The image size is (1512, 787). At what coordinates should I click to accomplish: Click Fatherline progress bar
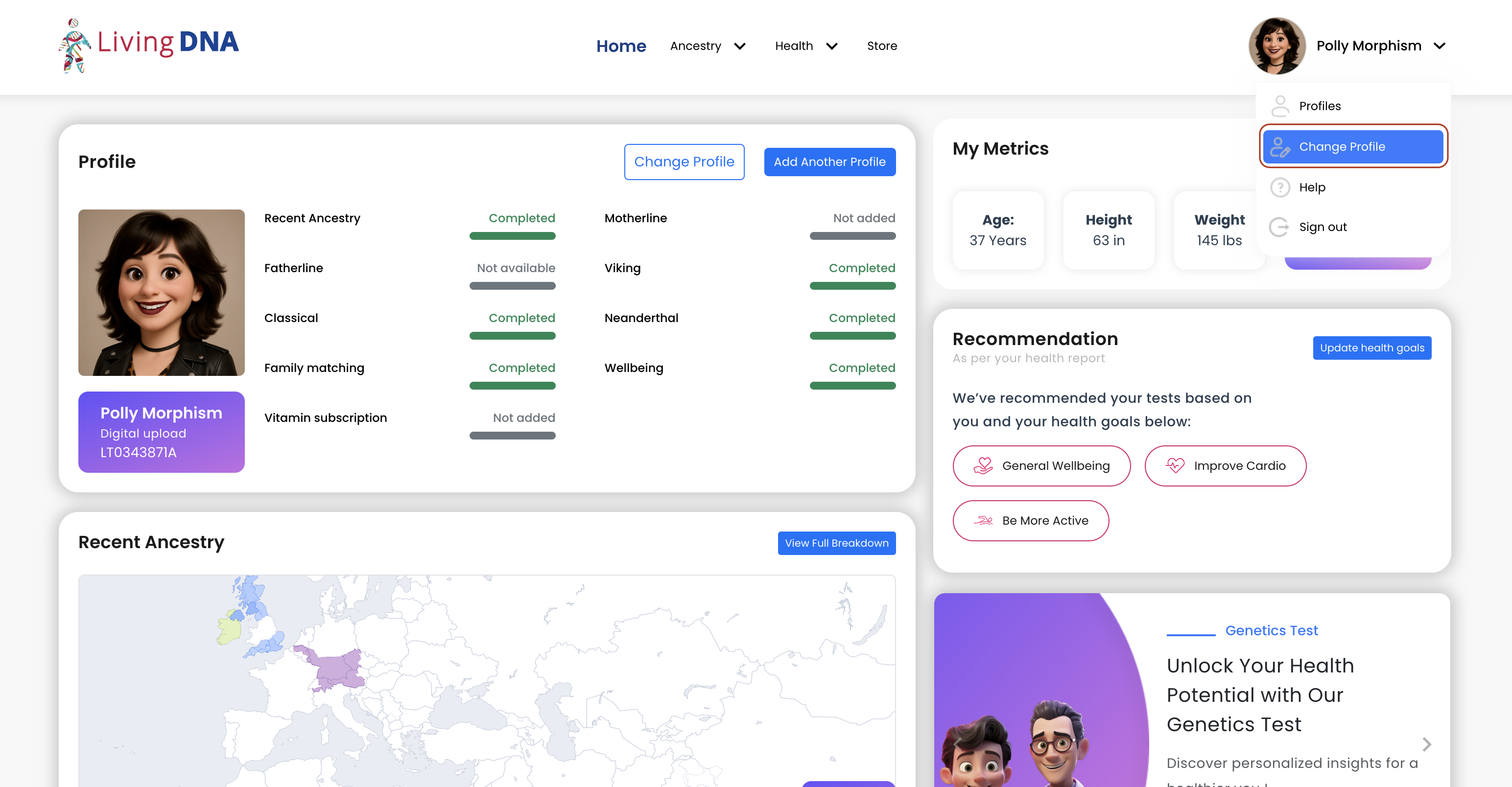pyautogui.click(x=513, y=286)
